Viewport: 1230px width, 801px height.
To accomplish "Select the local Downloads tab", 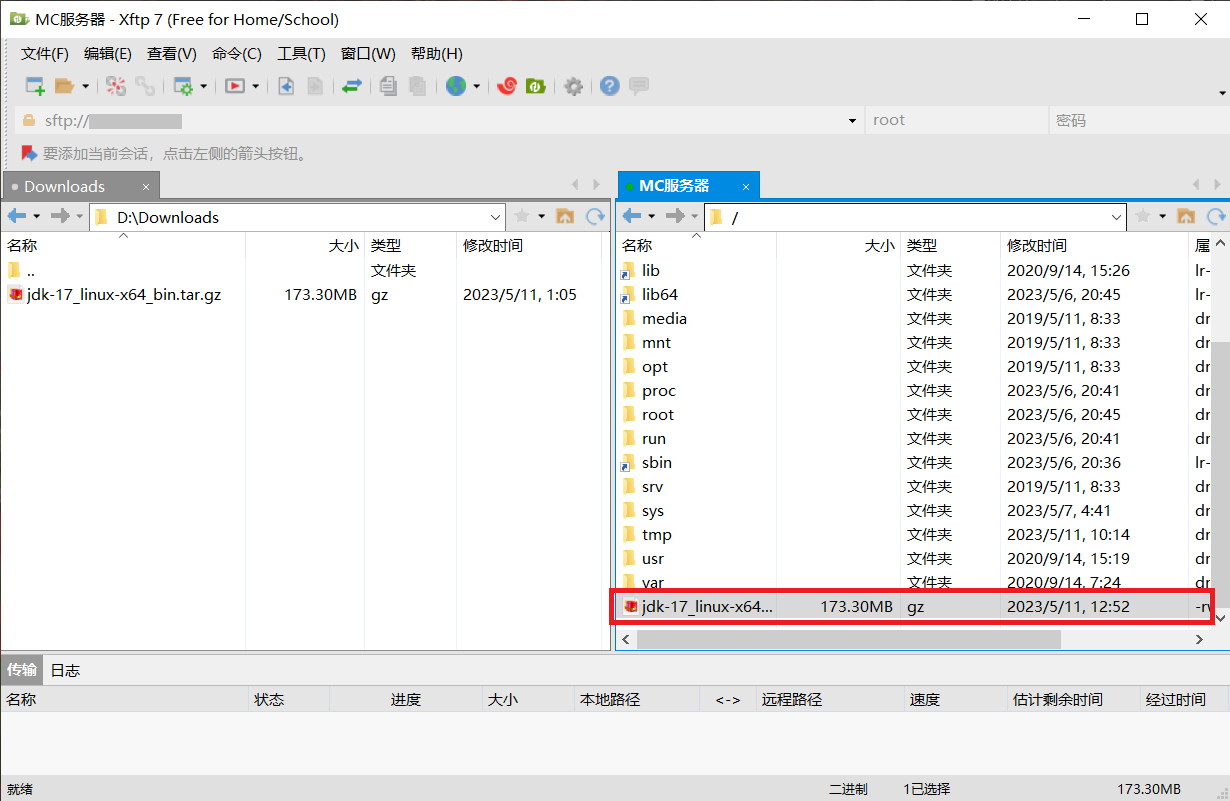I will 65,186.
